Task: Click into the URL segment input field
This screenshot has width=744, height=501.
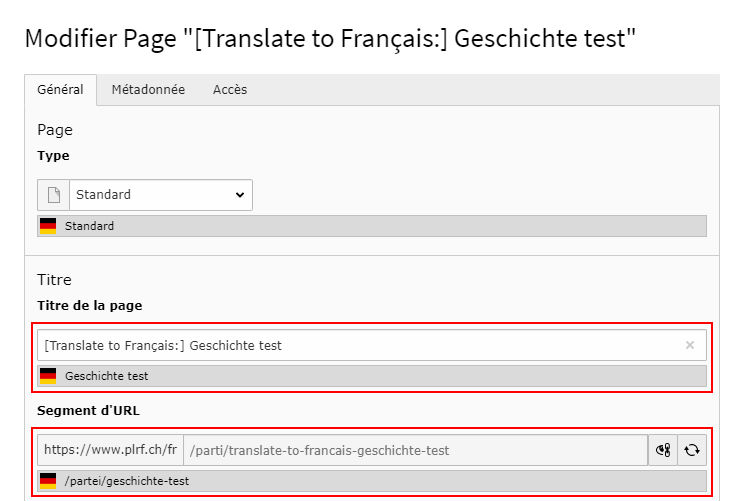Action: (x=414, y=450)
